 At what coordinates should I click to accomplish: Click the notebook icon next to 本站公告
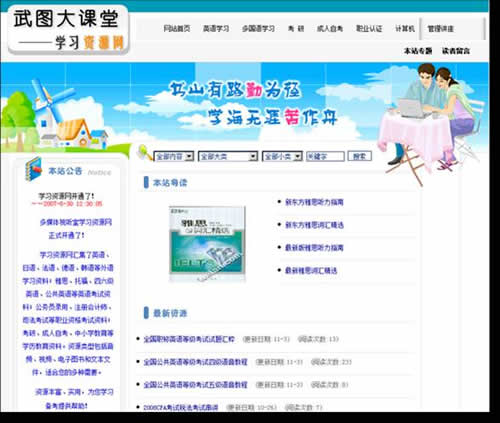[33, 169]
